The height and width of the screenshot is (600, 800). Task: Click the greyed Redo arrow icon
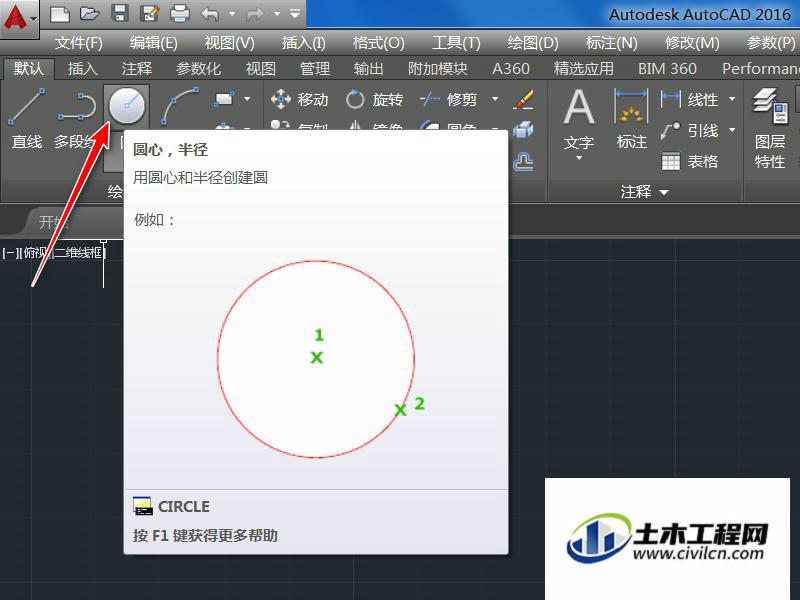click(x=255, y=14)
